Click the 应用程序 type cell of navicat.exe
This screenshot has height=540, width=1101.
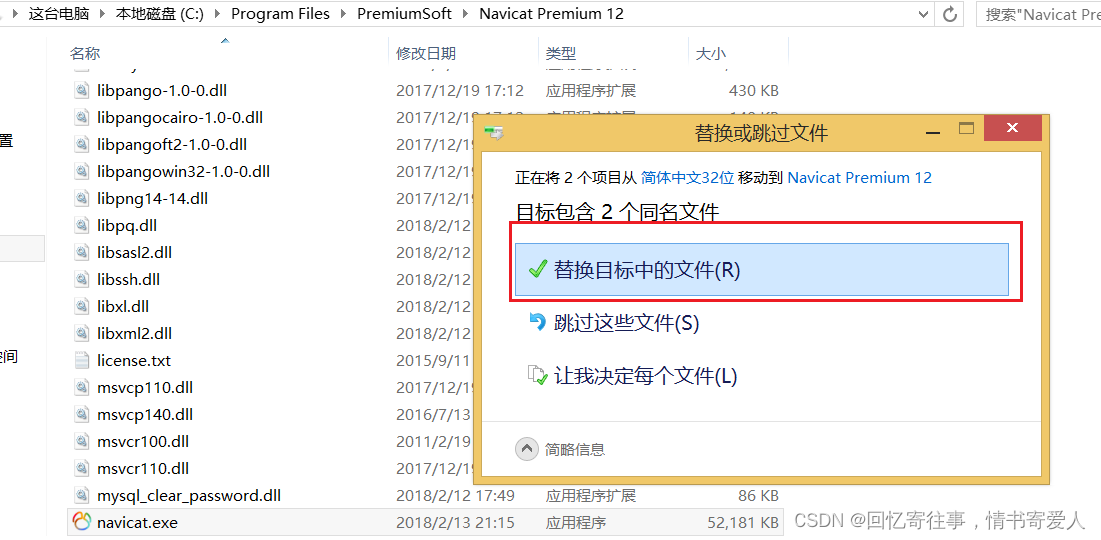pyautogui.click(x=576, y=522)
